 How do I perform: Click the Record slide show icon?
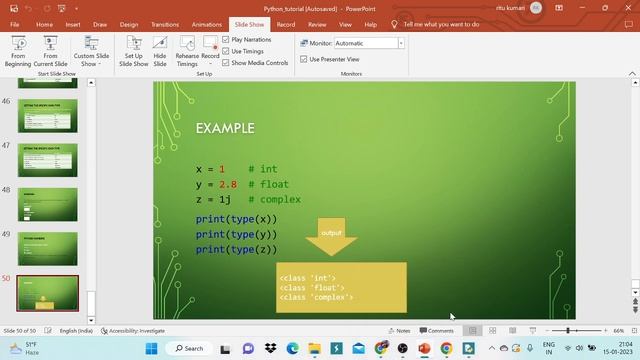(210, 43)
